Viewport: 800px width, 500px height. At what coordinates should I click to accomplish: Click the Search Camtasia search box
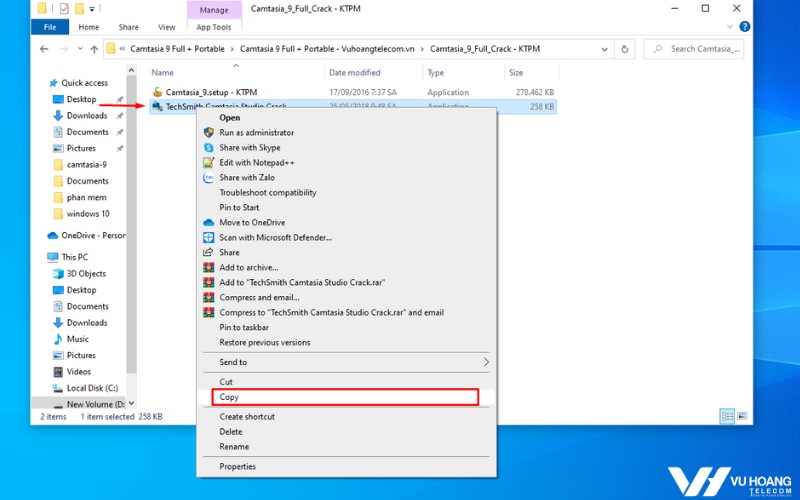[694, 49]
